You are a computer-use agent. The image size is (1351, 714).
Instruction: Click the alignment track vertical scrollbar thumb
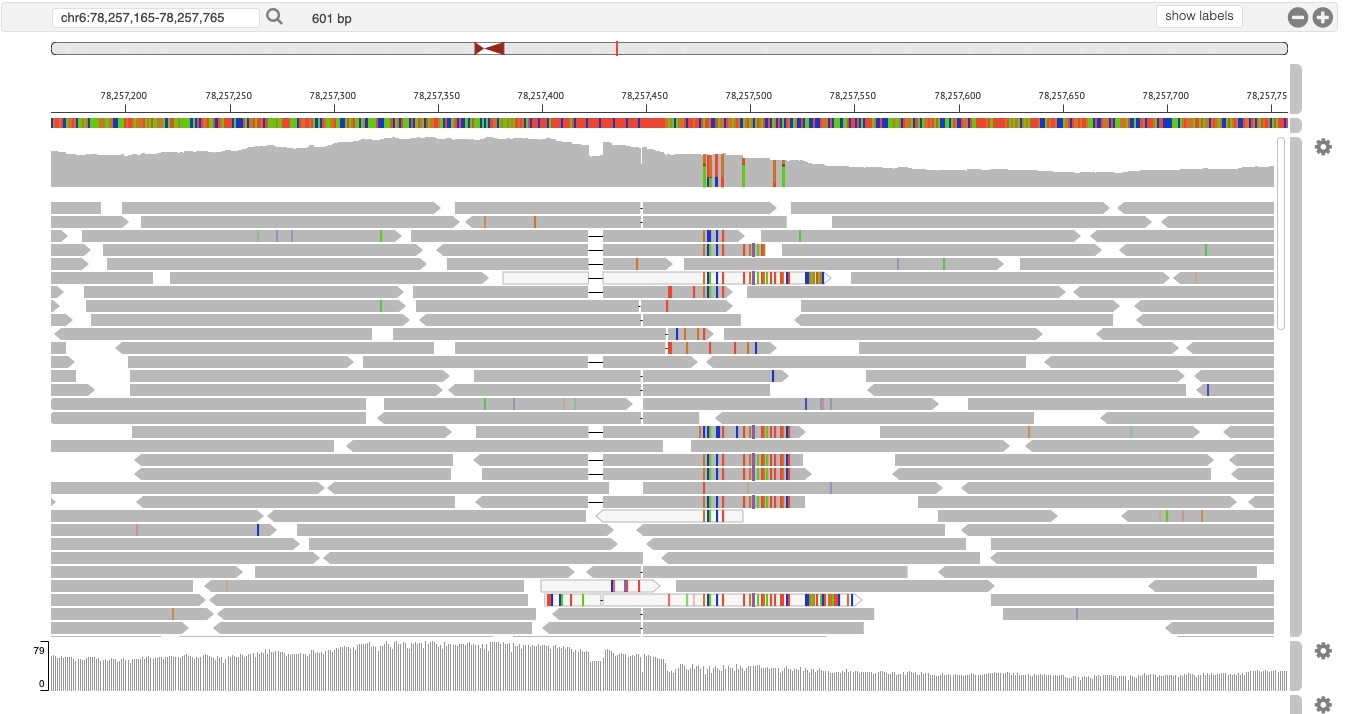click(1281, 233)
